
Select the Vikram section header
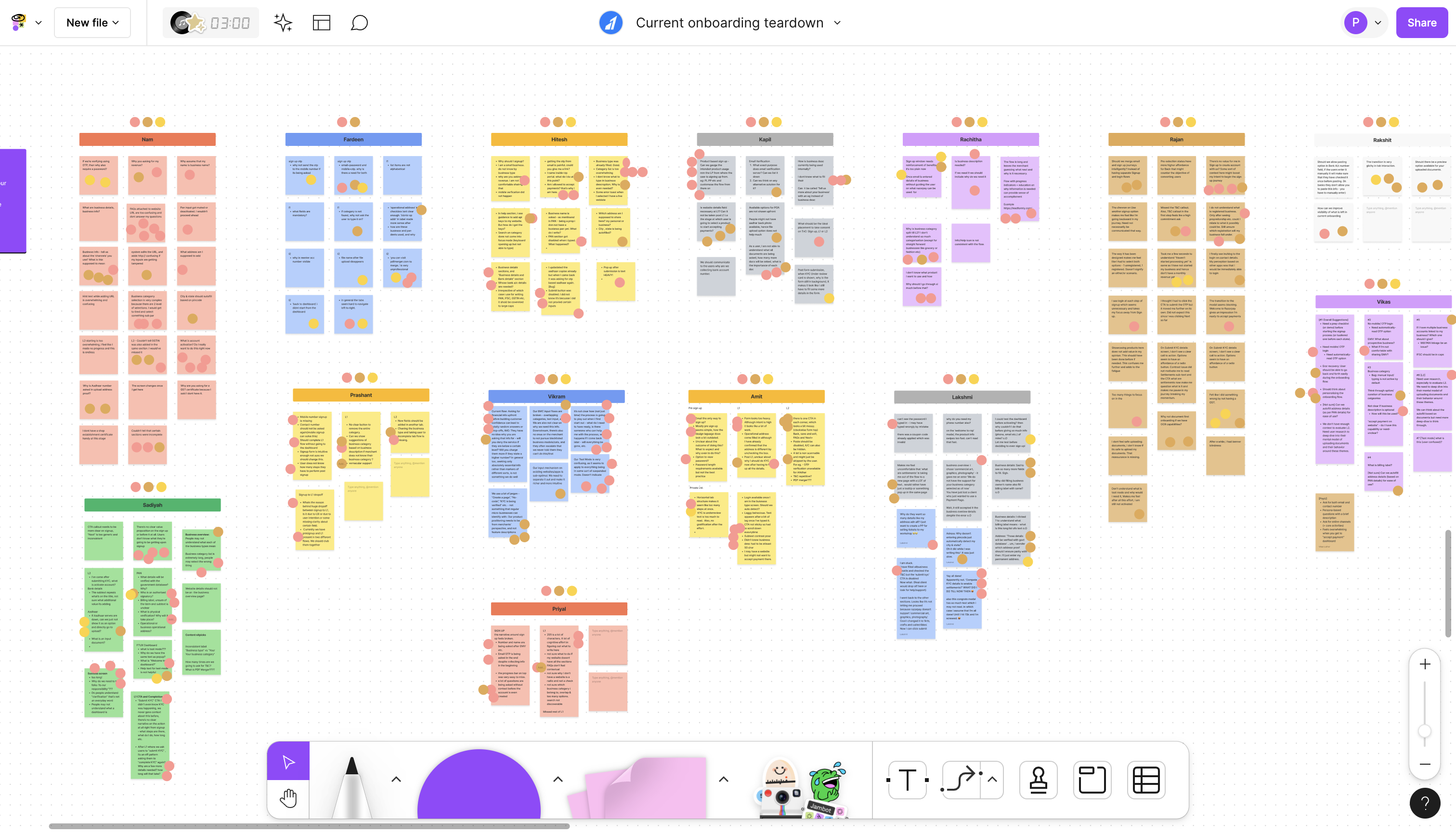tap(556, 396)
